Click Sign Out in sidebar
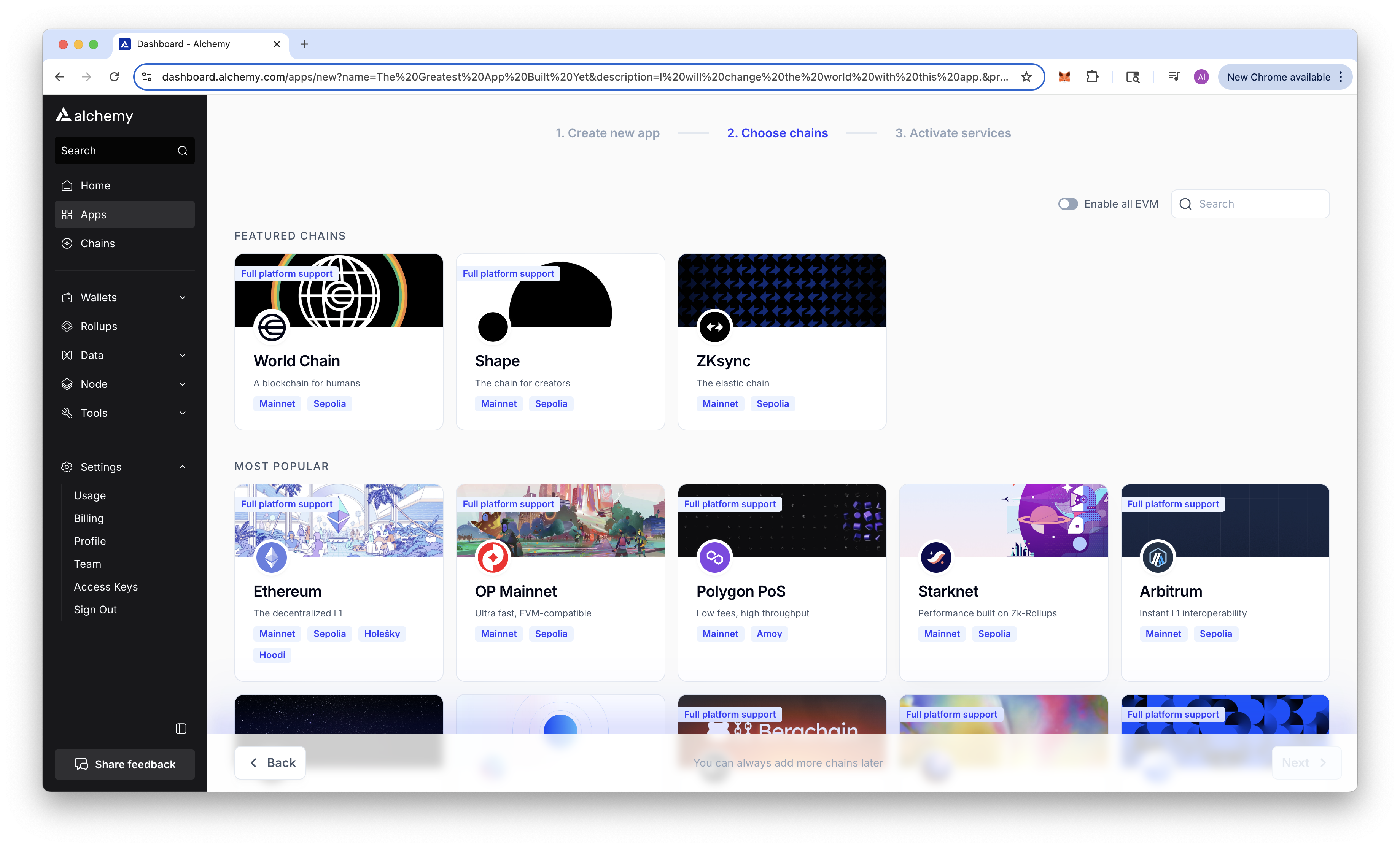Image resolution: width=1400 pixels, height=848 pixels. [95, 610]
